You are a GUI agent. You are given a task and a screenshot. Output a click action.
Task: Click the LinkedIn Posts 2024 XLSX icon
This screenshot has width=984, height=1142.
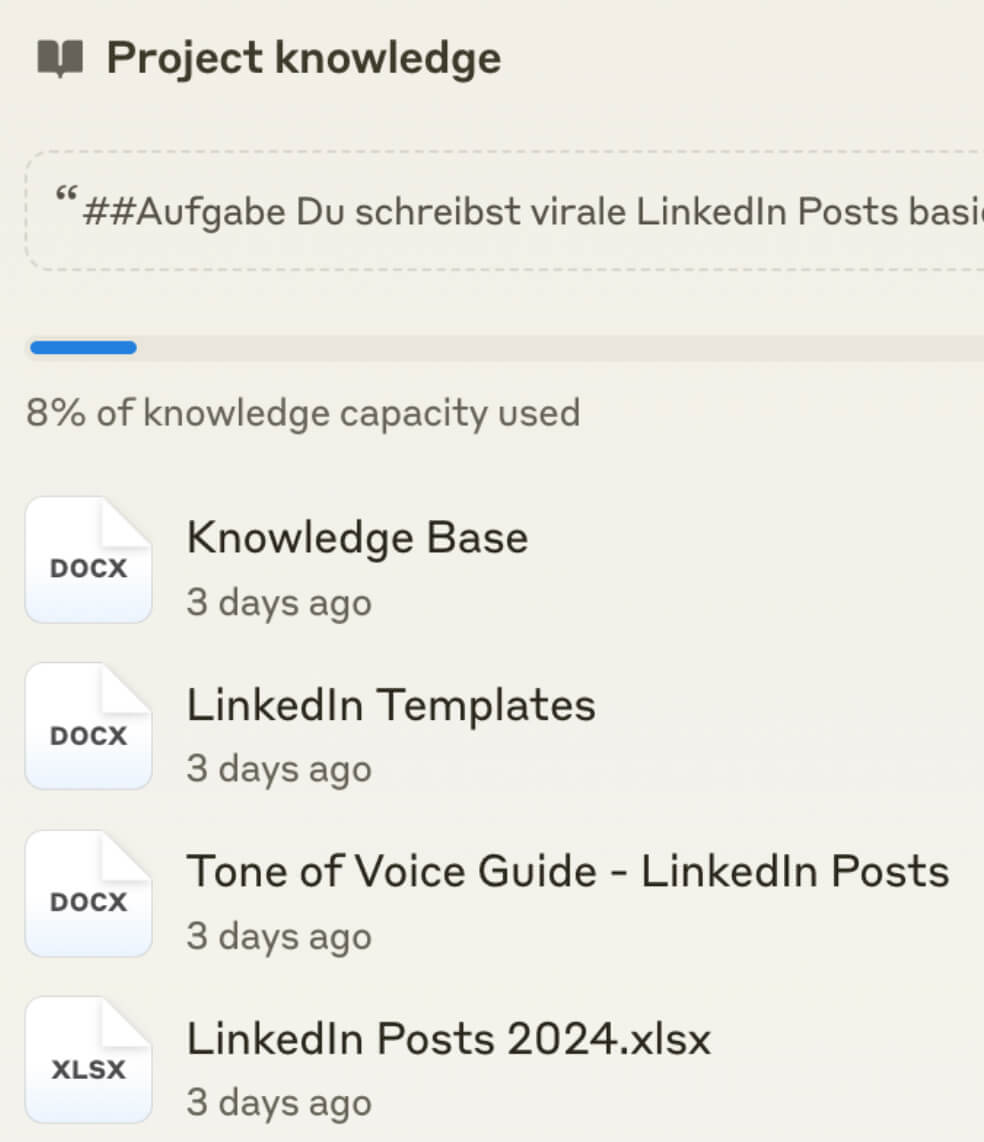pos(88,1060)
